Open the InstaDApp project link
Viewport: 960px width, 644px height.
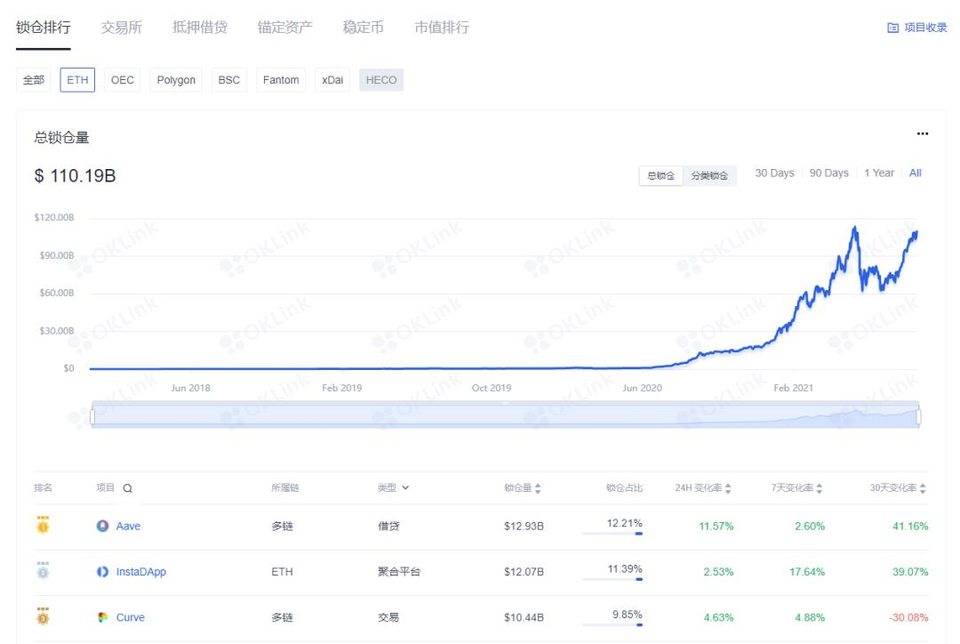point(141,572)
